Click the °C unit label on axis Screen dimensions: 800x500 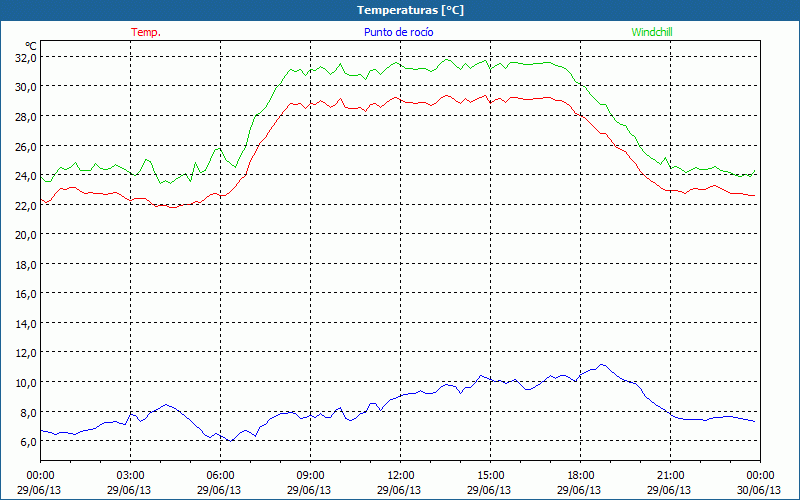coord(31,46)
